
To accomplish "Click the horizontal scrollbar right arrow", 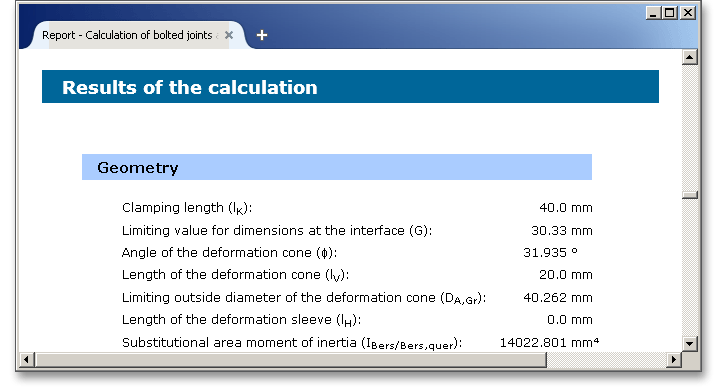I will coord(674,360).
